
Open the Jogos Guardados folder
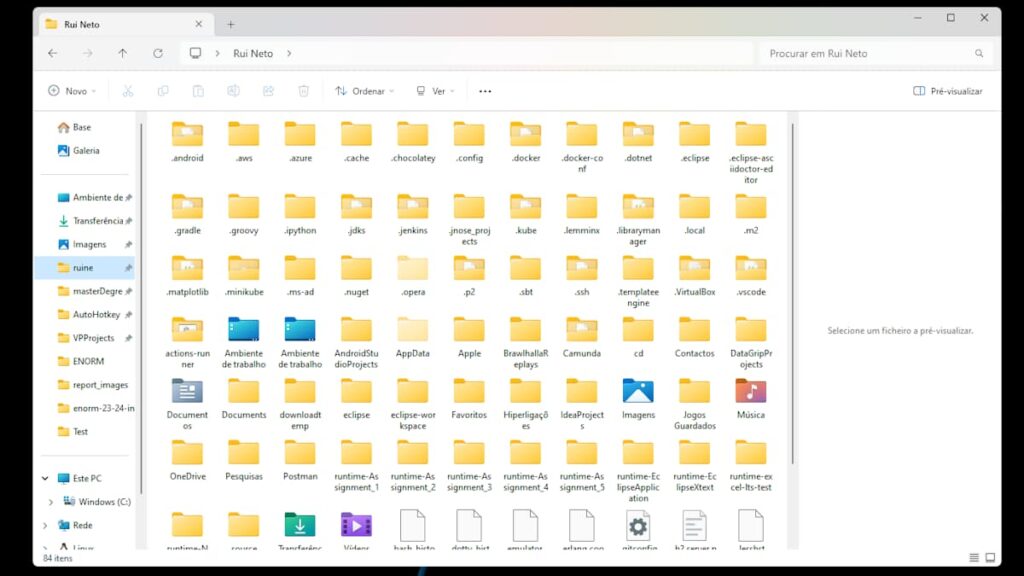(694, 403)
